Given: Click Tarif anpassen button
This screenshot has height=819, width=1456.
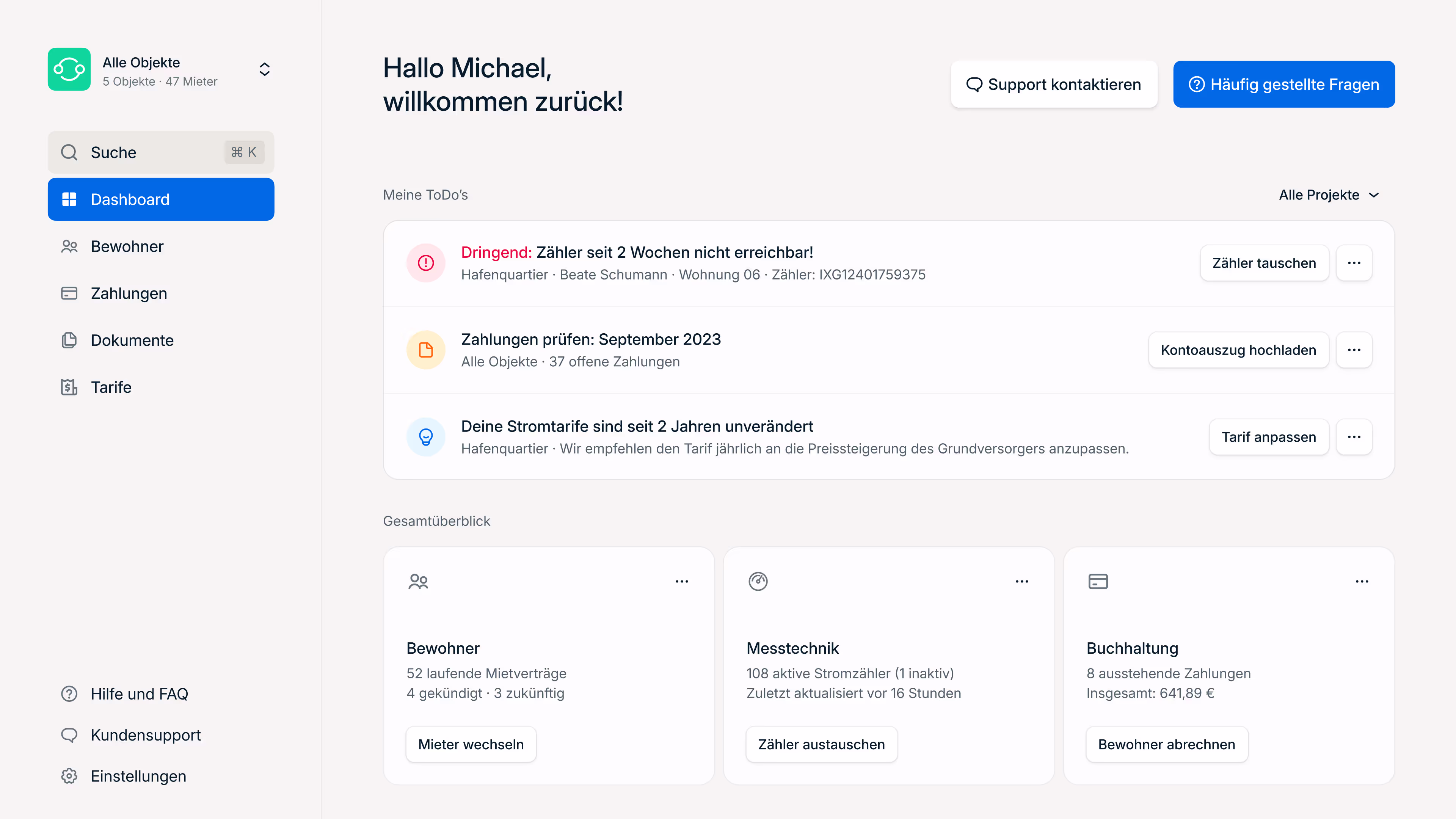Looking at the screenshot, I should tap(1269, 437).
